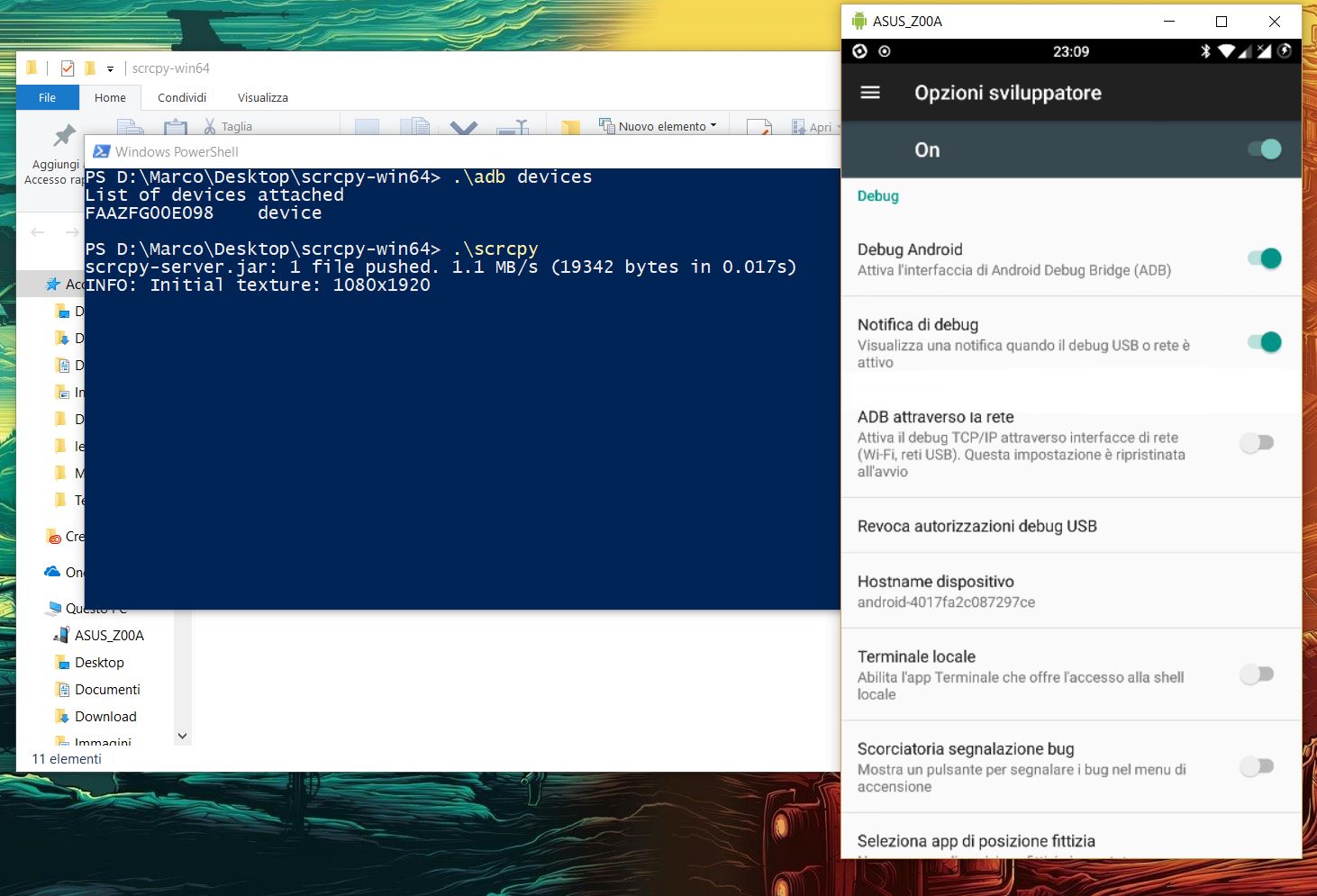This screenshot has height=896, width=1317.
Task: Click the ASUS_Z00A device icon in sidebar
Action: tap(62, 635)
